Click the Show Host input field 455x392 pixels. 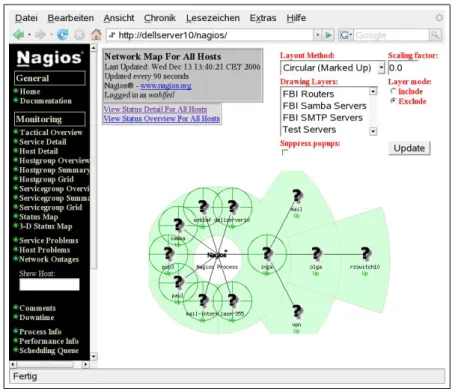pos(49,284)
